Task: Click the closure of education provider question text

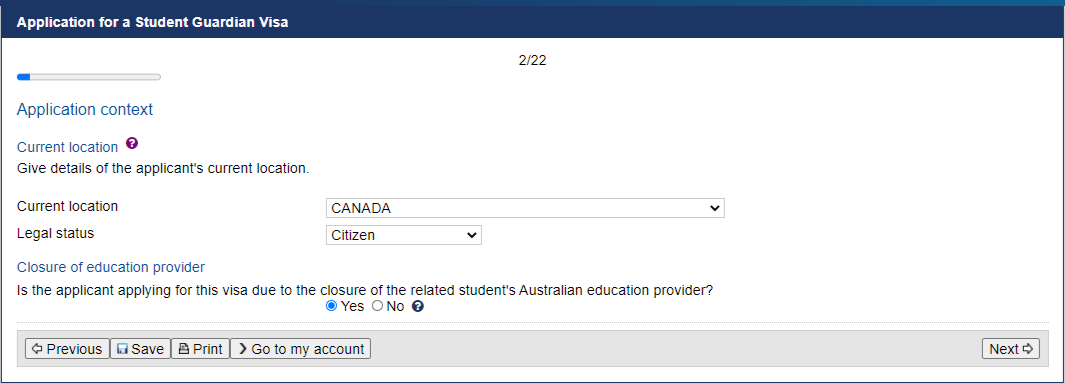Action: [365, 290]
